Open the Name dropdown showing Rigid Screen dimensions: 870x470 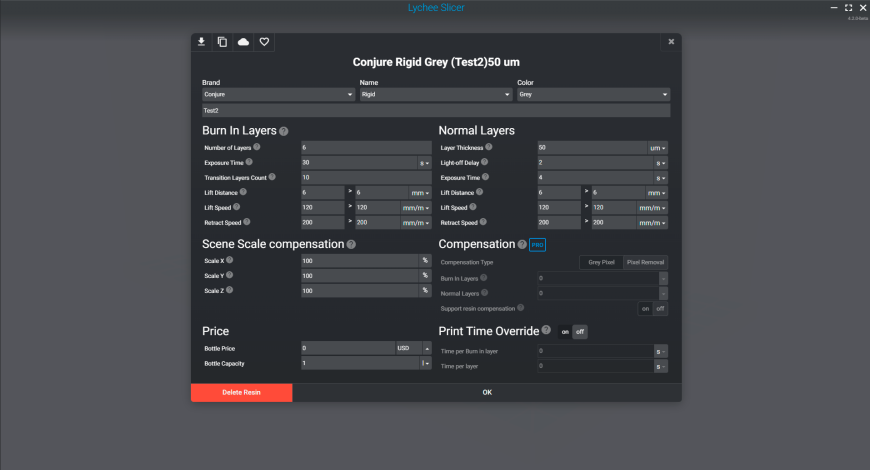(436, 94)
